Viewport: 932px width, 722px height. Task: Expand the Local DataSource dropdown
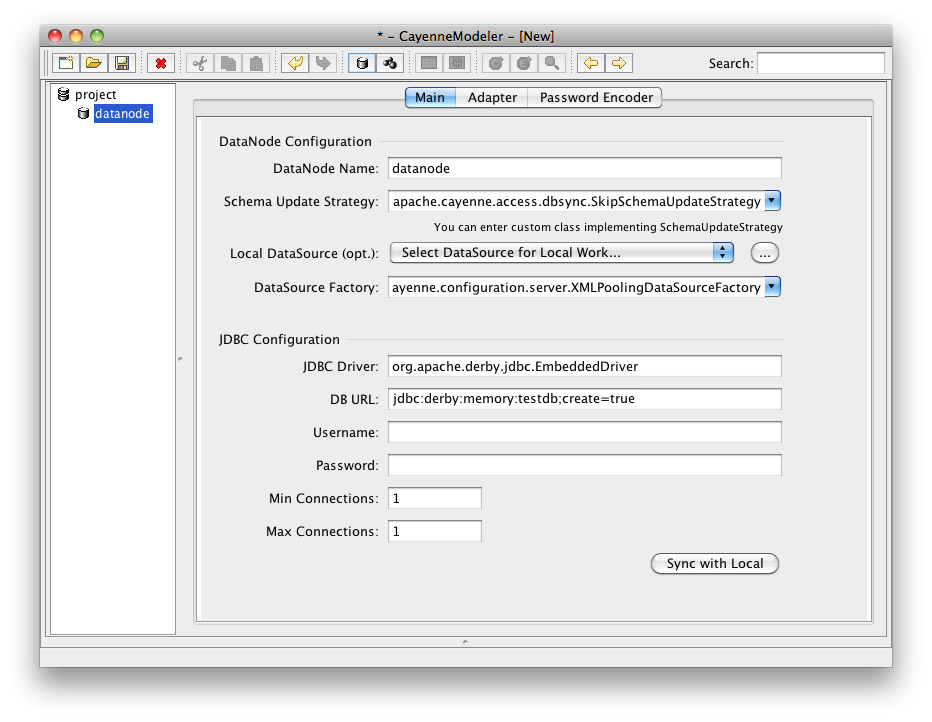click(723, 253)
